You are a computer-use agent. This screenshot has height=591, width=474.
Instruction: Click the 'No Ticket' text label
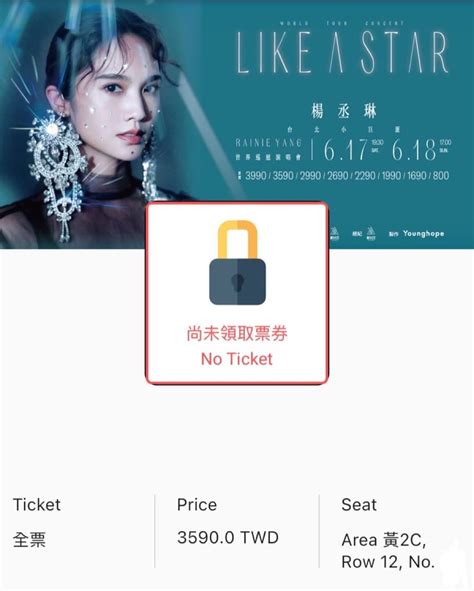(237, 359)
